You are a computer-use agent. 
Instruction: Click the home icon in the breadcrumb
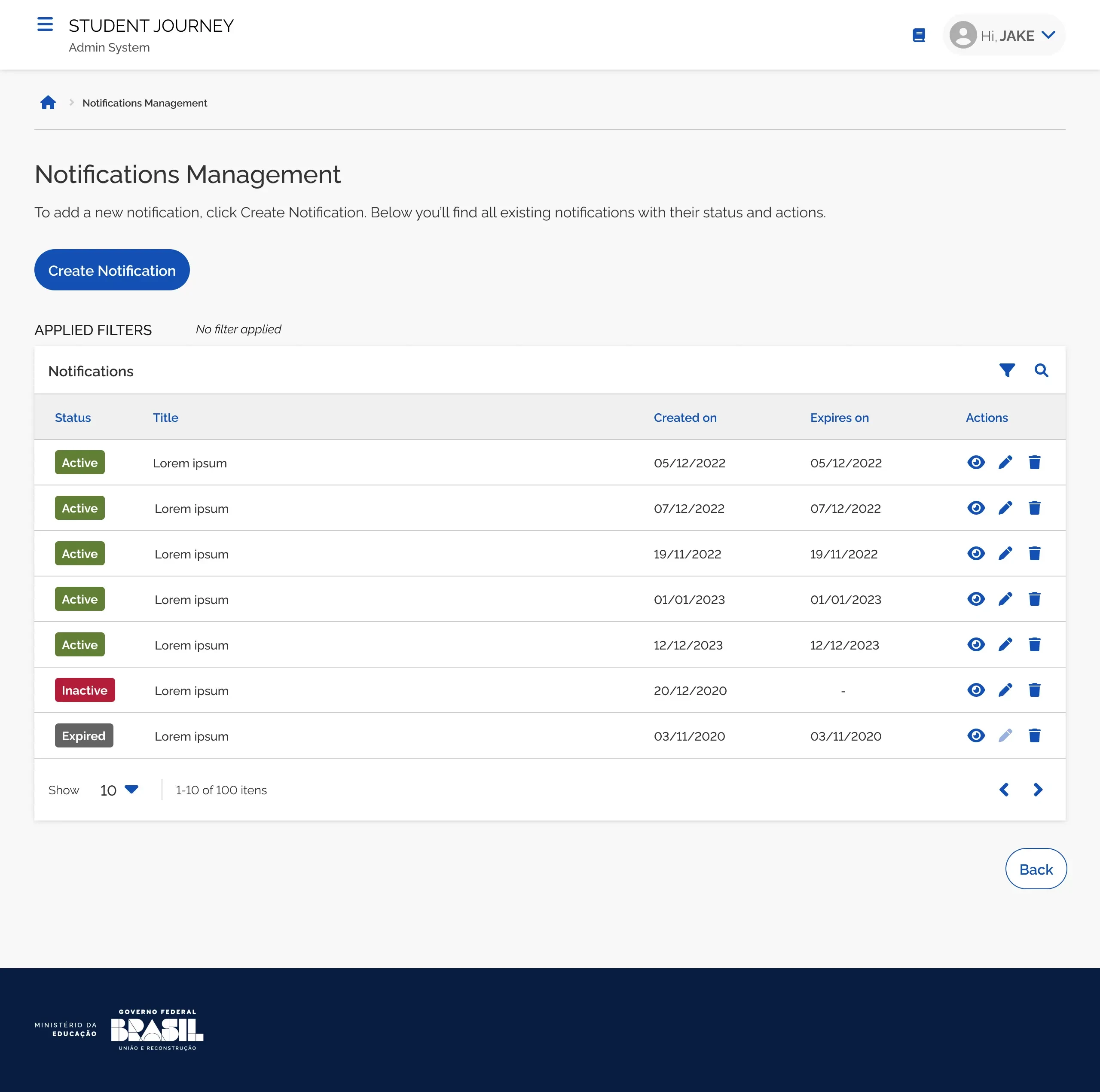[49, 103]
